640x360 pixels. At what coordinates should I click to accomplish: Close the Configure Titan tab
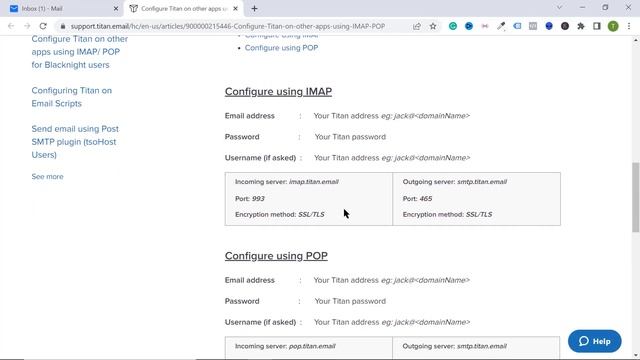(x=236, y=9)
